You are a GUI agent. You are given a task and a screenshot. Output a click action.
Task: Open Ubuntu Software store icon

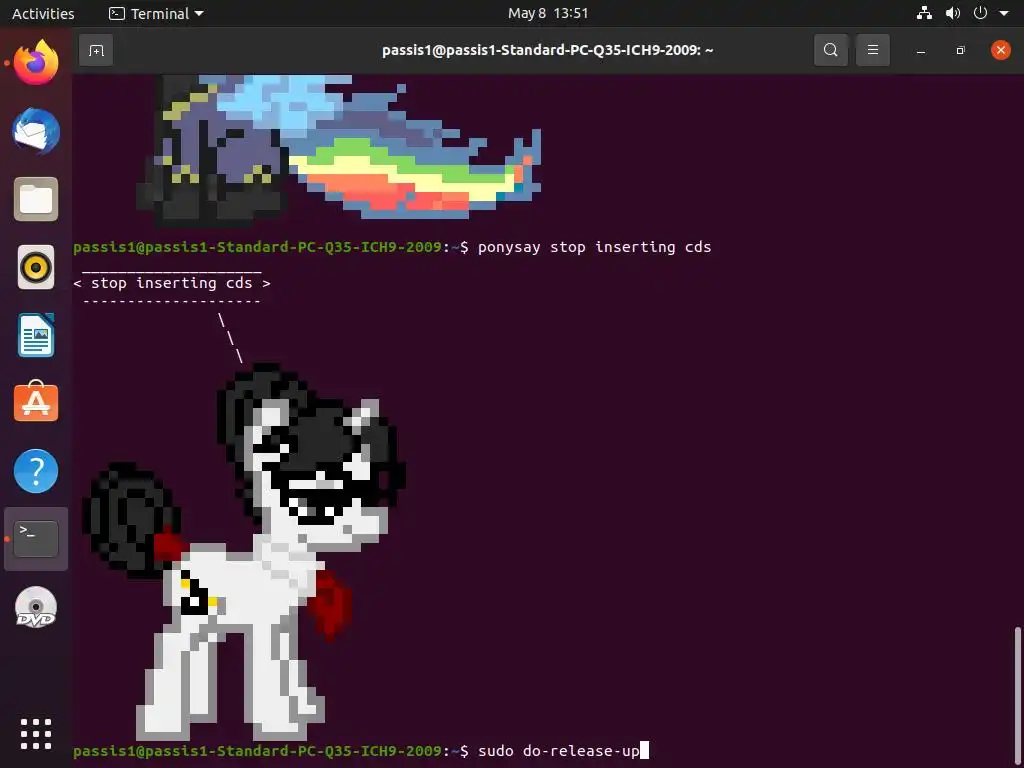pyautogui.click(x=36, y=402)
